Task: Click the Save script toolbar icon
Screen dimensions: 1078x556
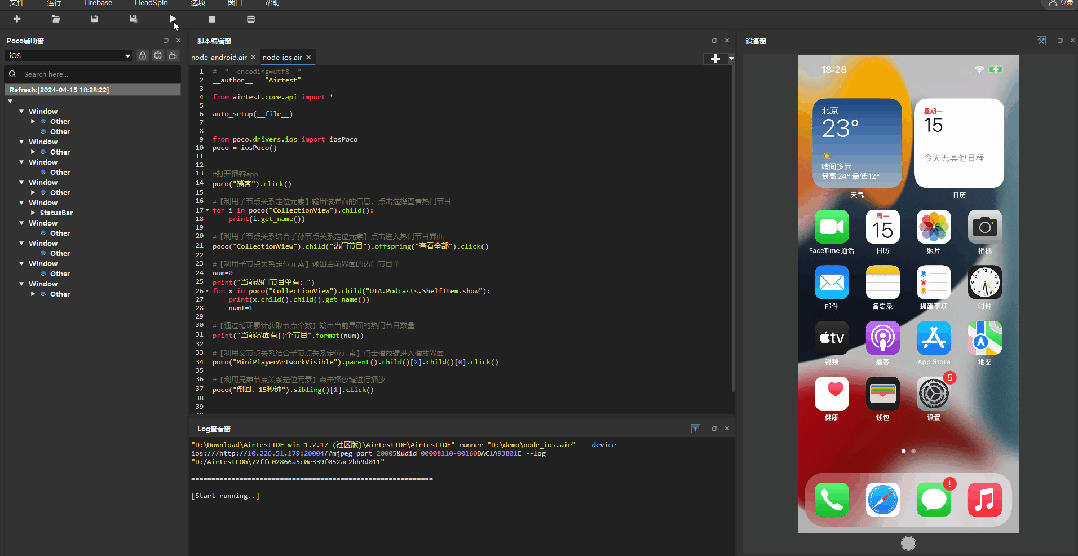Action: pyautogui.click(x=95, y=19)
